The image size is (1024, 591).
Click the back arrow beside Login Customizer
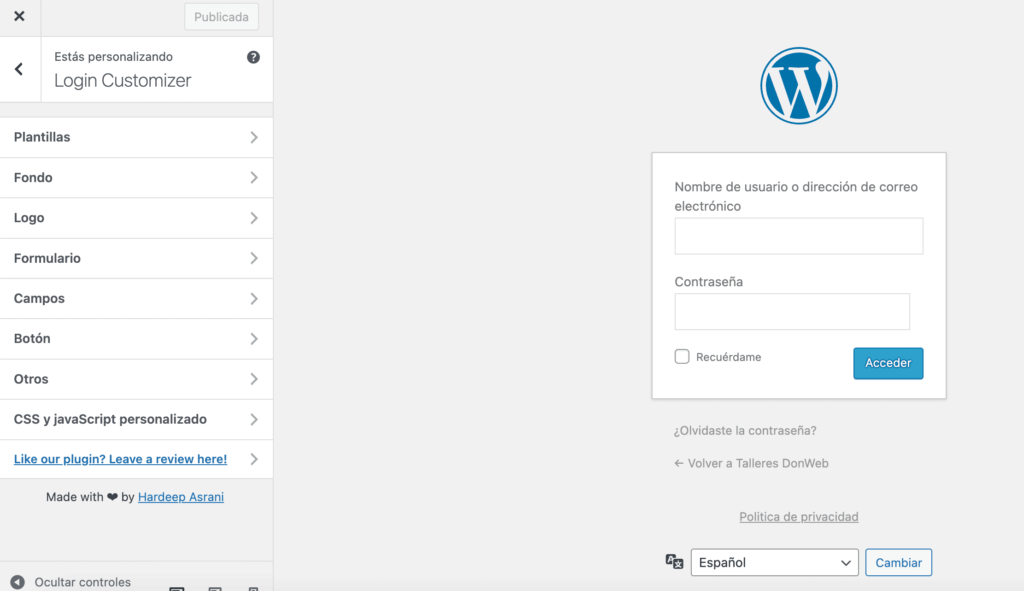coord(19,68)
